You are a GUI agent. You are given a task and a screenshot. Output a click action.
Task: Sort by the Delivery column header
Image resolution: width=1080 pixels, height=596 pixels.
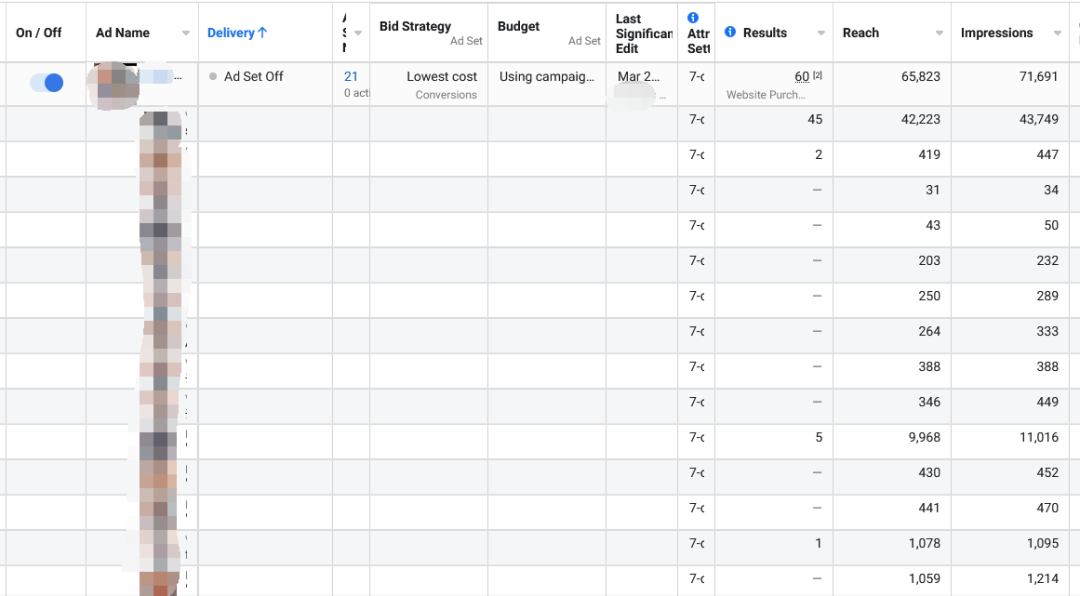click(231, 33)
